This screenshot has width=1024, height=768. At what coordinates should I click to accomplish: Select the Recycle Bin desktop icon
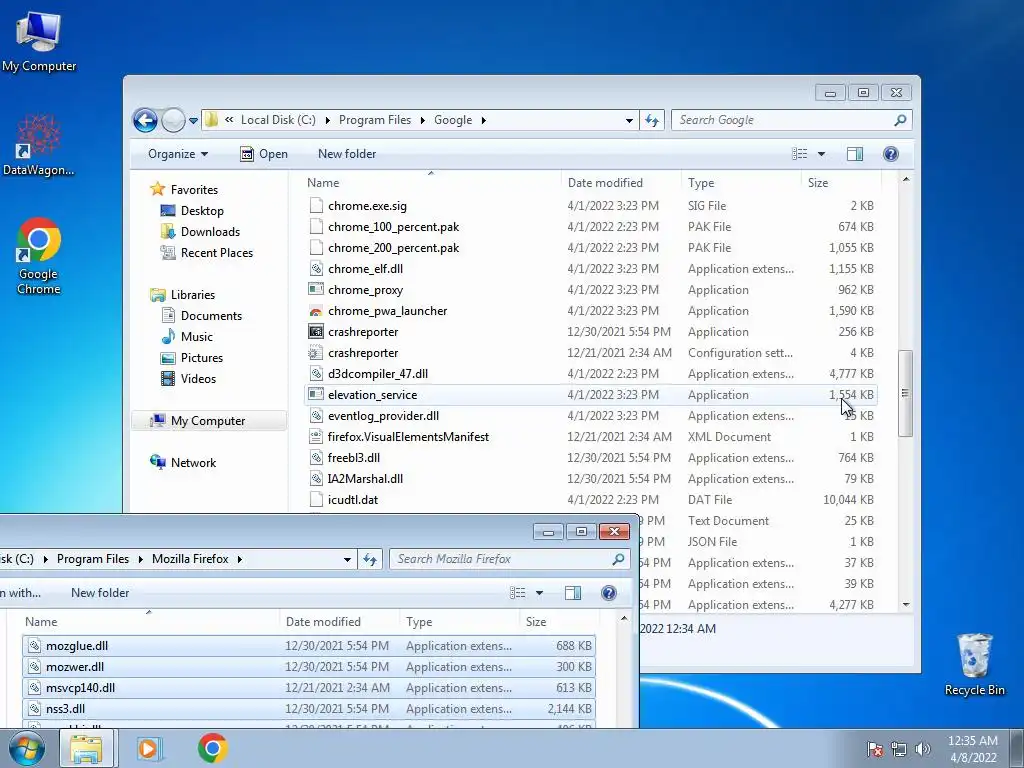point(974,664)
